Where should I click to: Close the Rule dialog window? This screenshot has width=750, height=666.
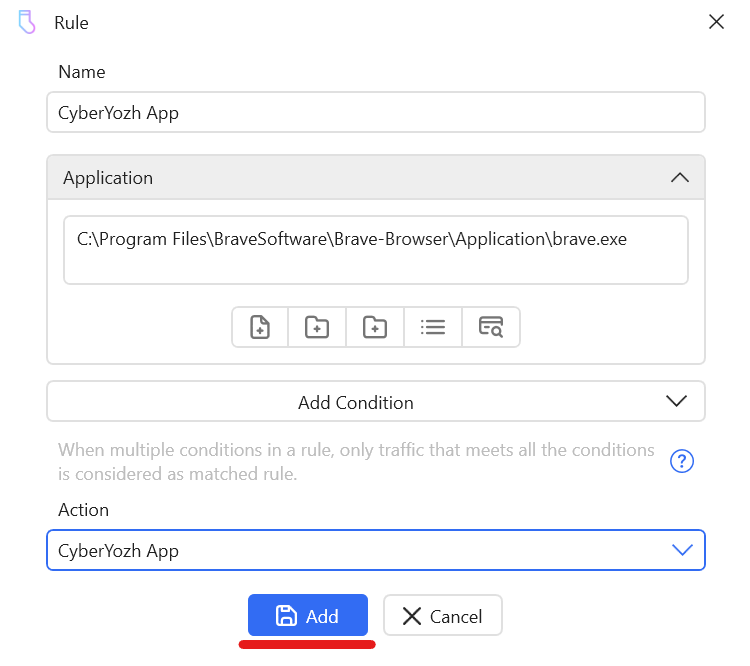[716, 22]
